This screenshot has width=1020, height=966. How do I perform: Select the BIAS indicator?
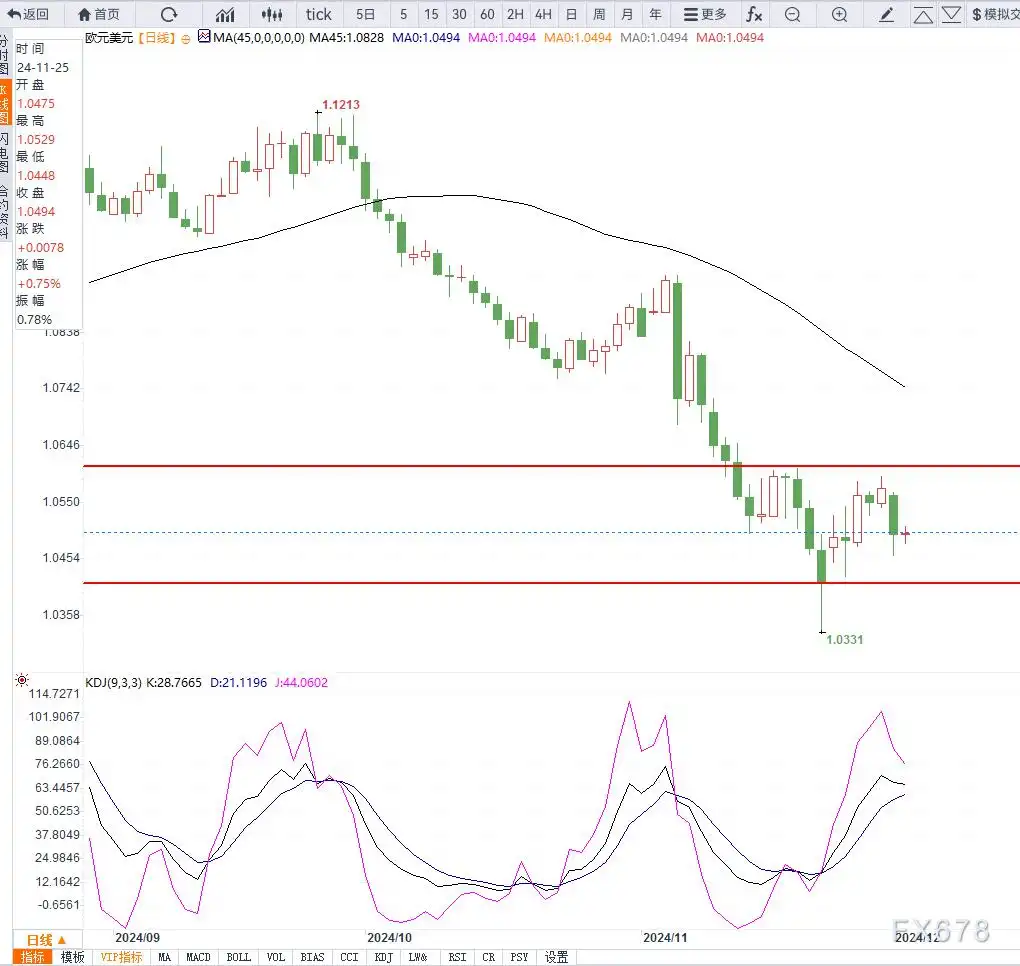click(312, 957)
